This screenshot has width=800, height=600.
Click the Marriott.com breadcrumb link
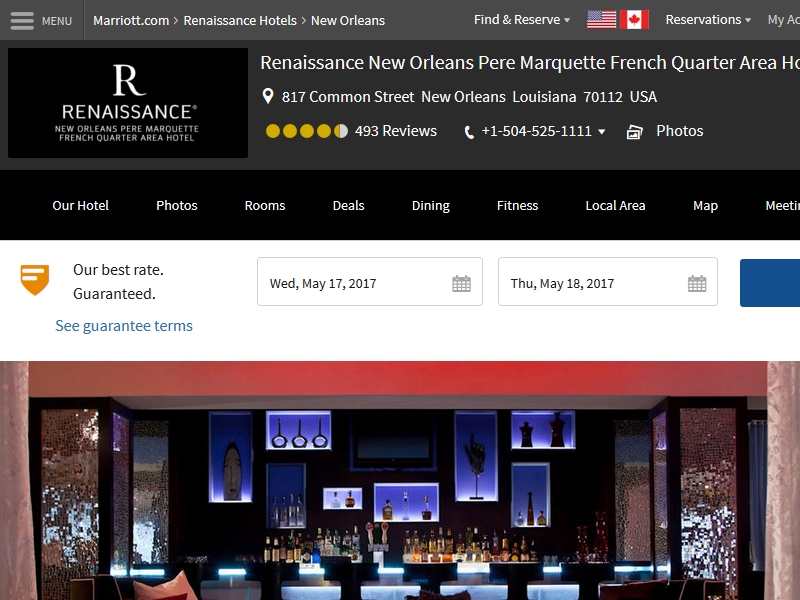131,20
